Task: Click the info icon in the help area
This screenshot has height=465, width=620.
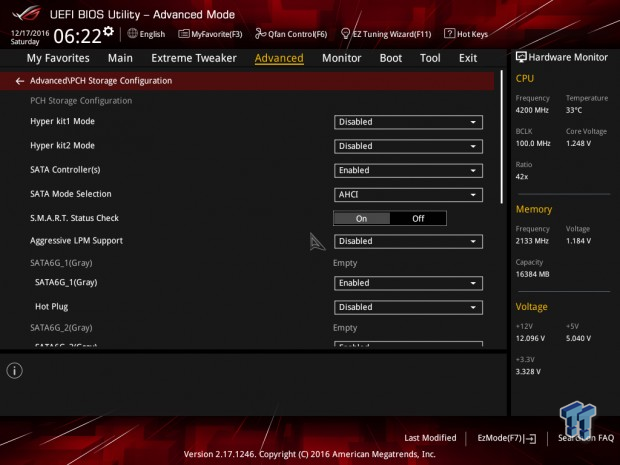Action: click(15, 370)
